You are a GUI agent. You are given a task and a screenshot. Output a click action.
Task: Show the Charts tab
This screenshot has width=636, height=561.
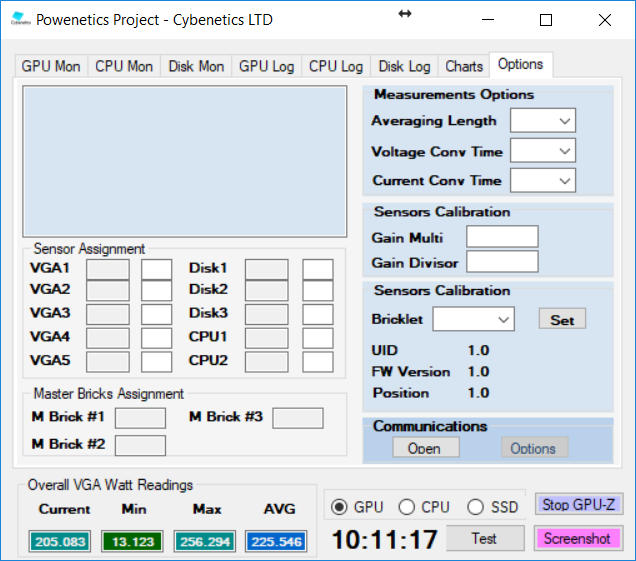point(464,66)
